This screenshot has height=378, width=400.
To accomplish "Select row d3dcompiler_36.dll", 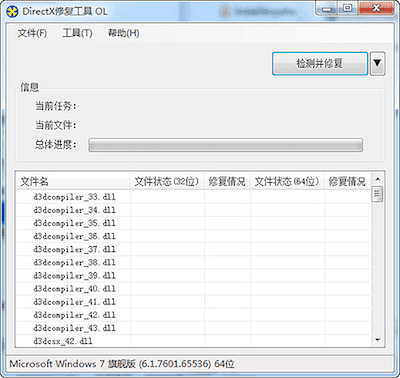I will (194, 236).
